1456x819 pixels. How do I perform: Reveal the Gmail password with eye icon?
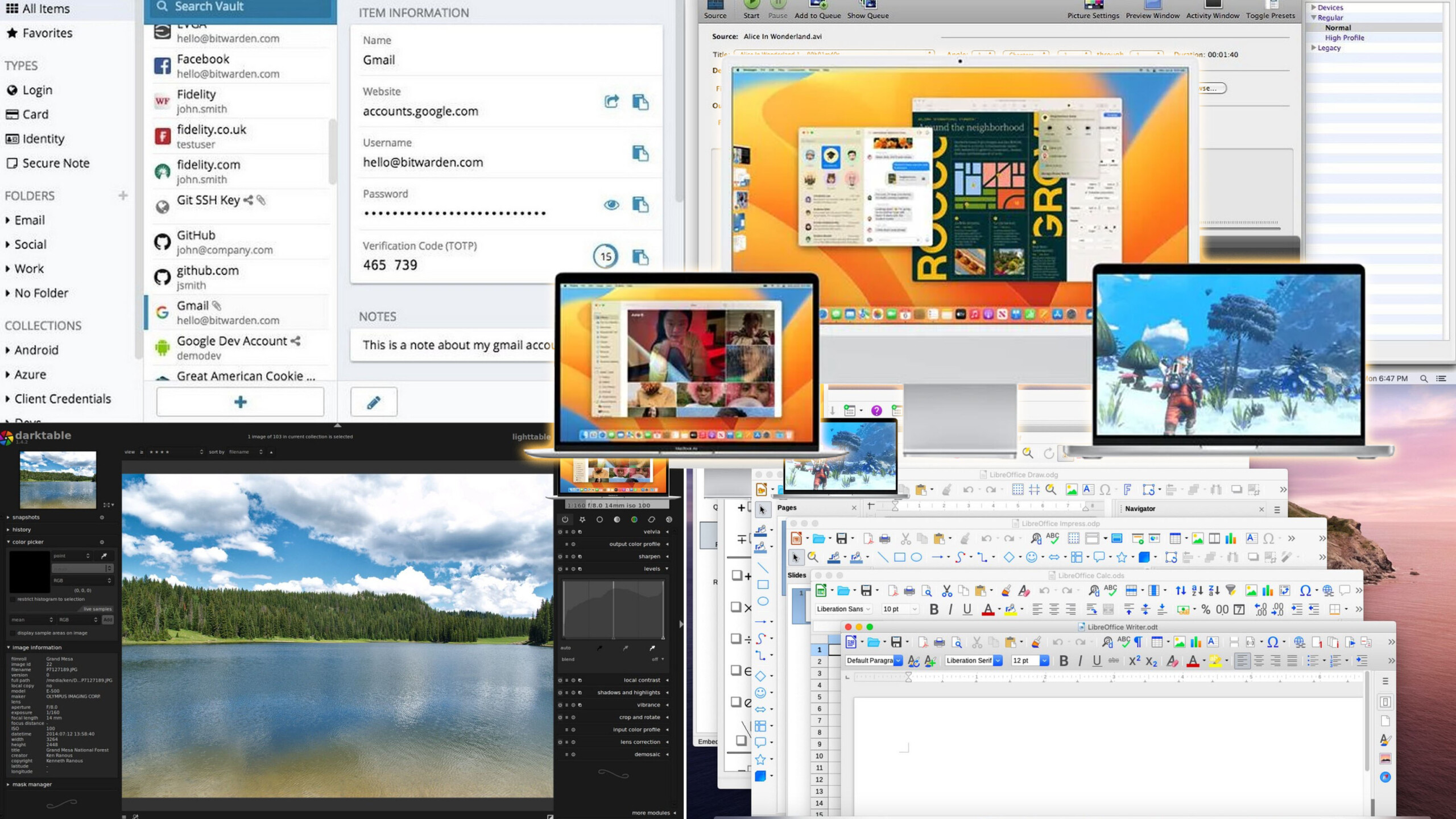pyautogui.click(x=611, y=204)
